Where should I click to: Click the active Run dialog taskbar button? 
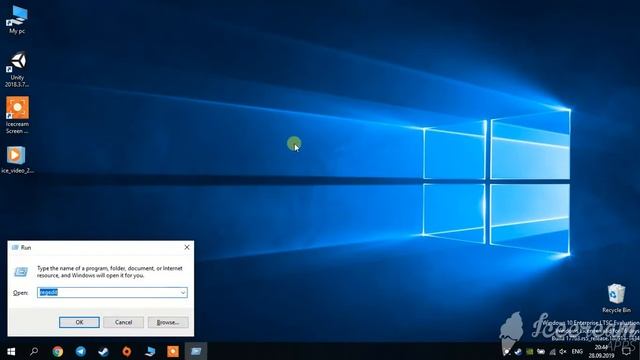tap(196, 351)
